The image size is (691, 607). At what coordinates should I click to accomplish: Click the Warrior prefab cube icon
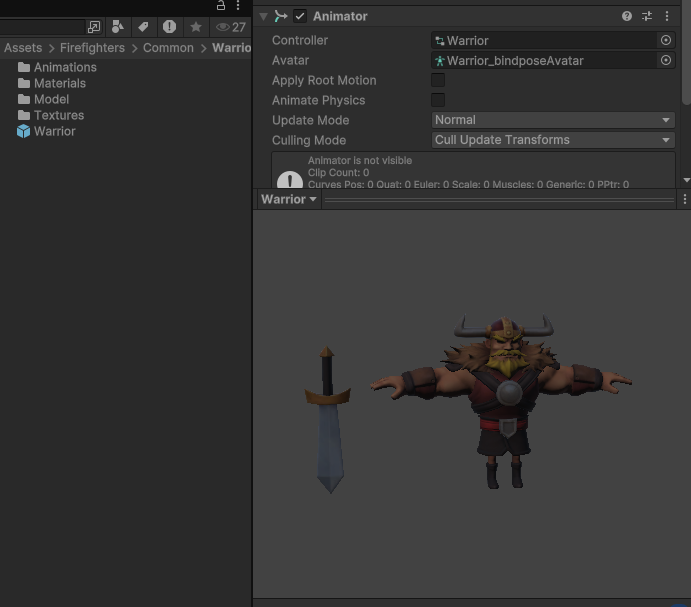pyautogui.click(x=23, y=131)
